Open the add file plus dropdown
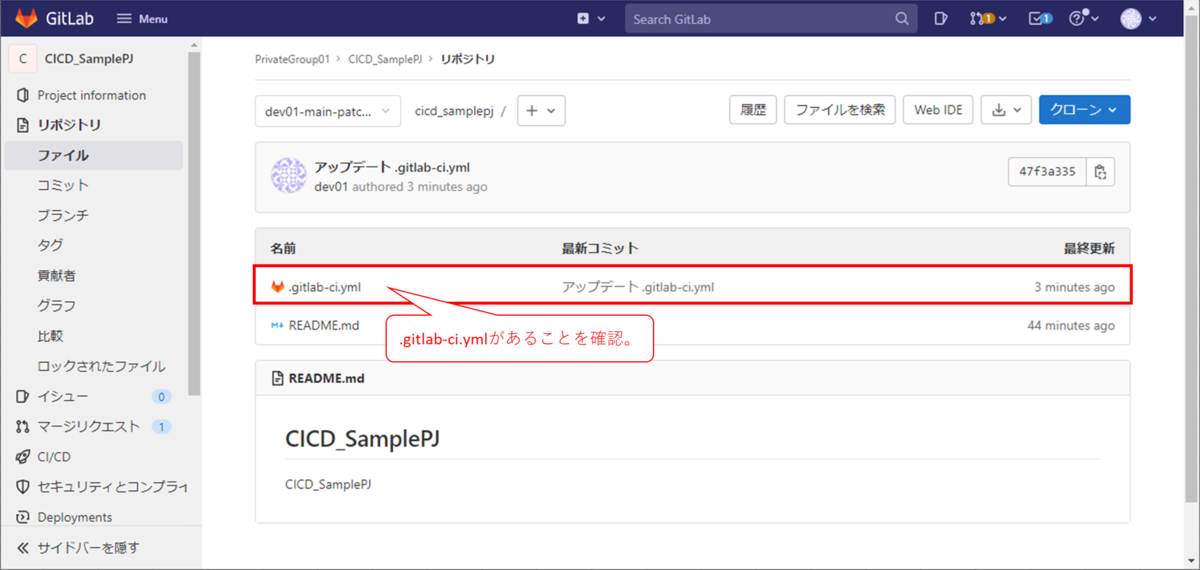This screenshot has width=1200, height=570. 542,111
